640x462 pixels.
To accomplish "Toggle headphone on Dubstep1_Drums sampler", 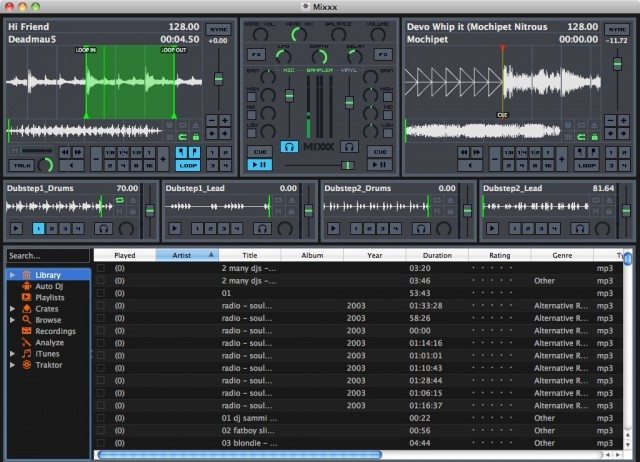I will pos(103,229).
